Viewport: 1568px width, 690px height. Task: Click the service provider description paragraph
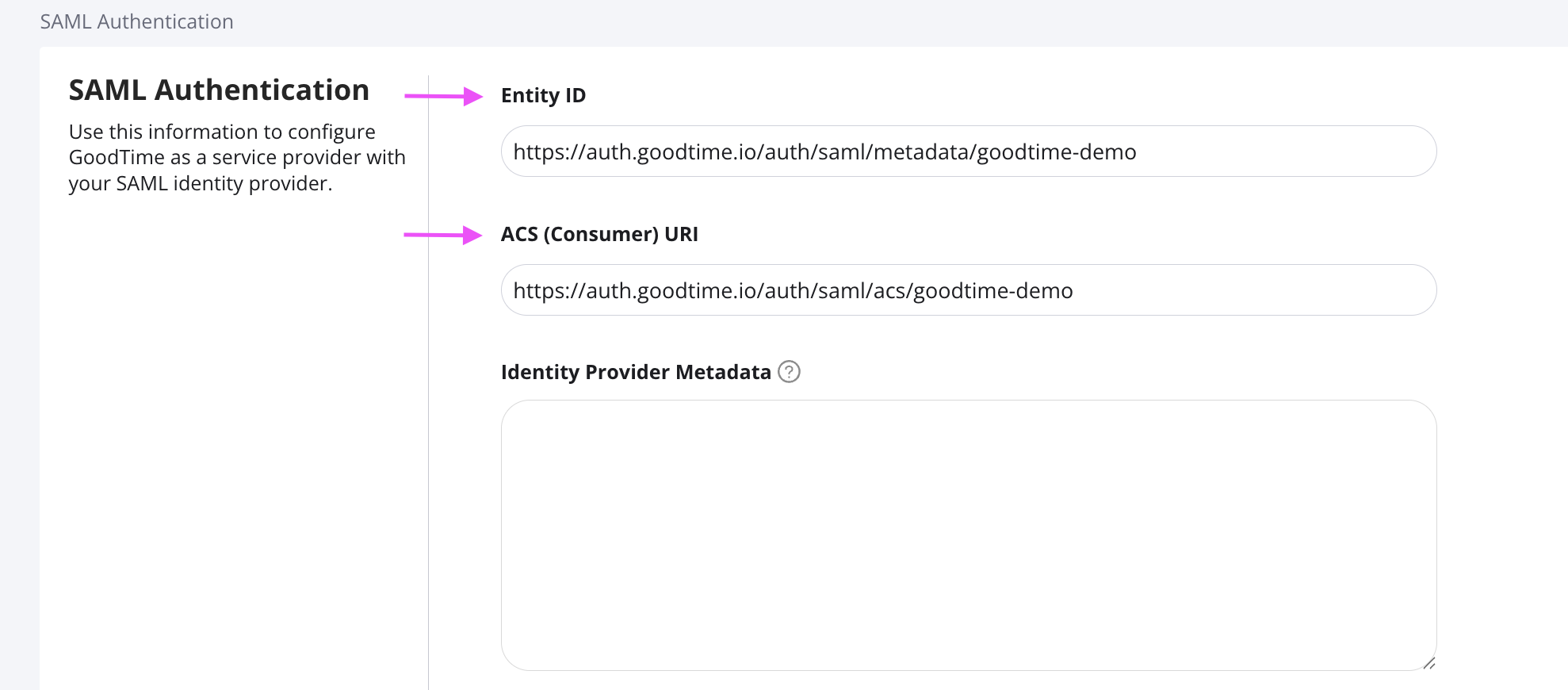(236, 157)
